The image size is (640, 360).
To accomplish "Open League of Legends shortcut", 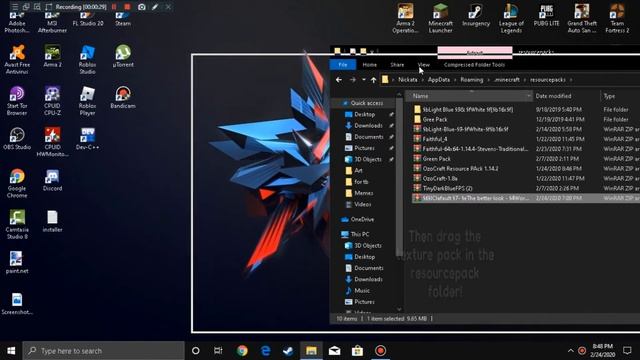I will 511,18.
